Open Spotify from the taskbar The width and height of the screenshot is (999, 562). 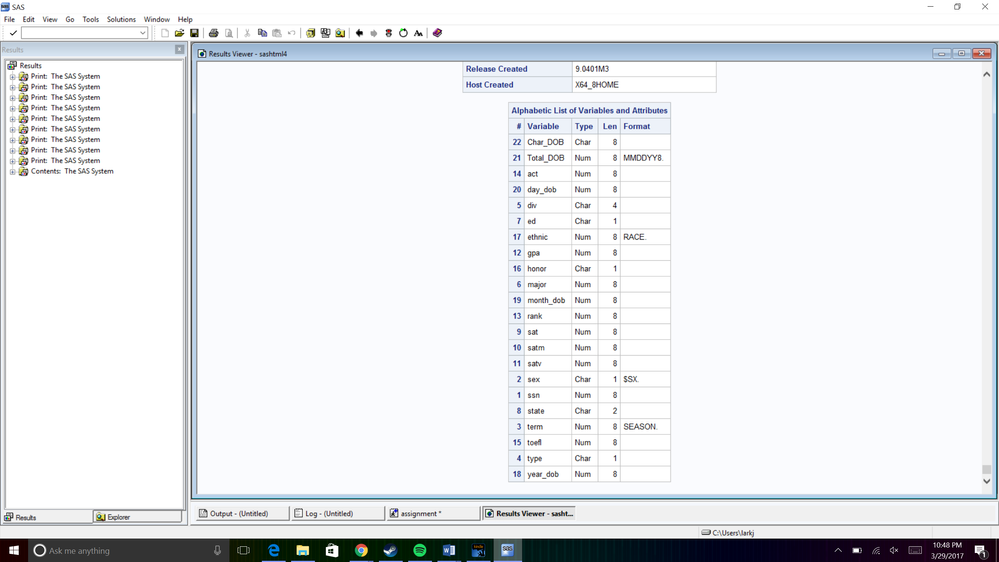click(x=419, y=551)
